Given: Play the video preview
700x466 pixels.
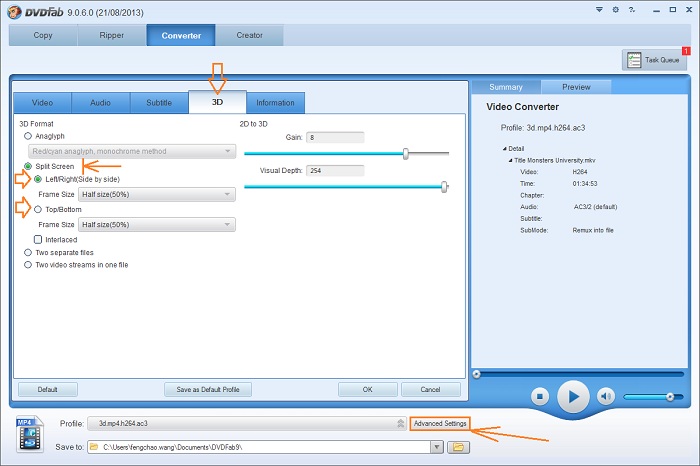Looking at the screenshot, I should tap(573, 396).
